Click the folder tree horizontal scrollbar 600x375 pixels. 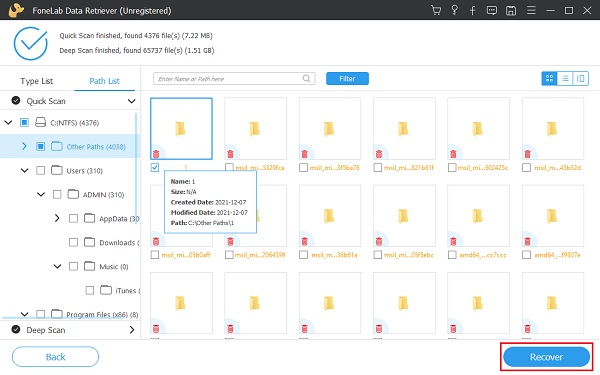point(62,318)
